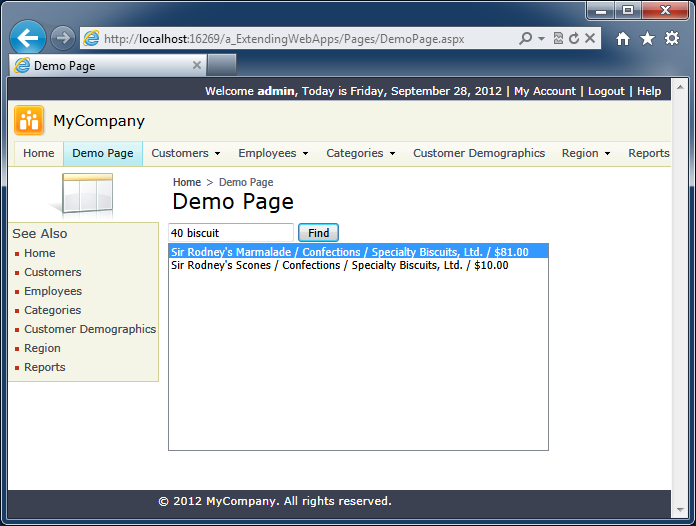Open Categories in the See Also sidebar

click(52, 310)
